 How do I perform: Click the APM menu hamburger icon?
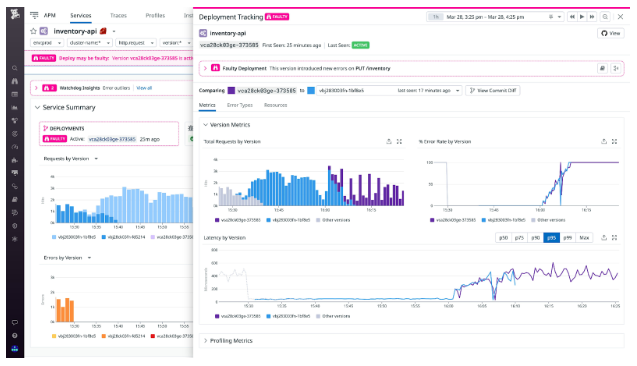pyautogui.click(x=34, y=15)
